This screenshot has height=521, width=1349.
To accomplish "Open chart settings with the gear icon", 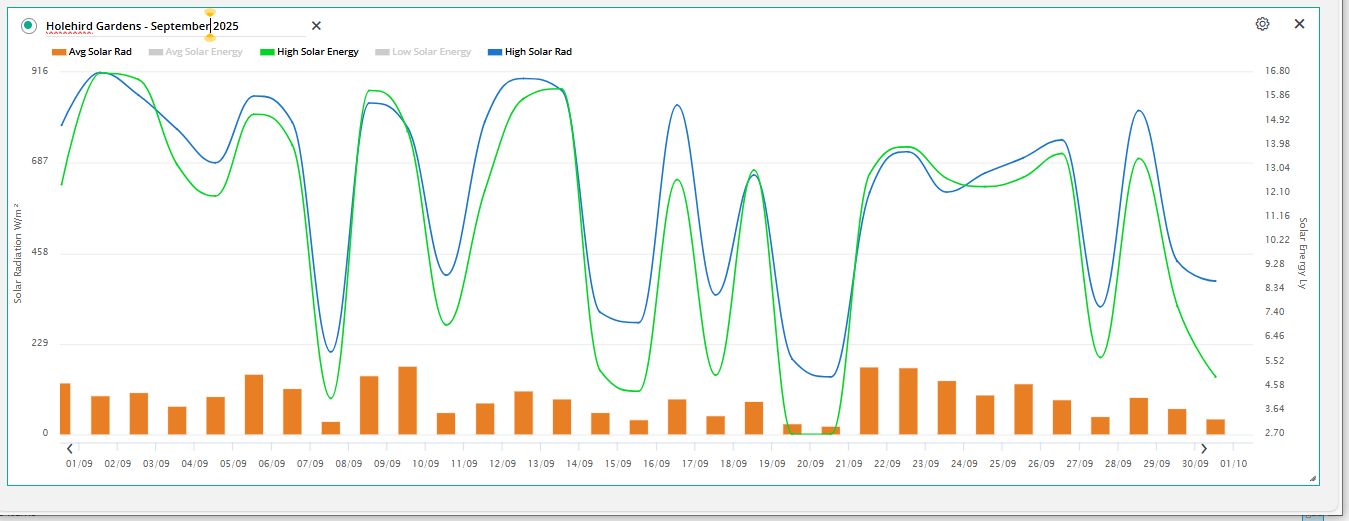I will click(x=1262, y=24).
